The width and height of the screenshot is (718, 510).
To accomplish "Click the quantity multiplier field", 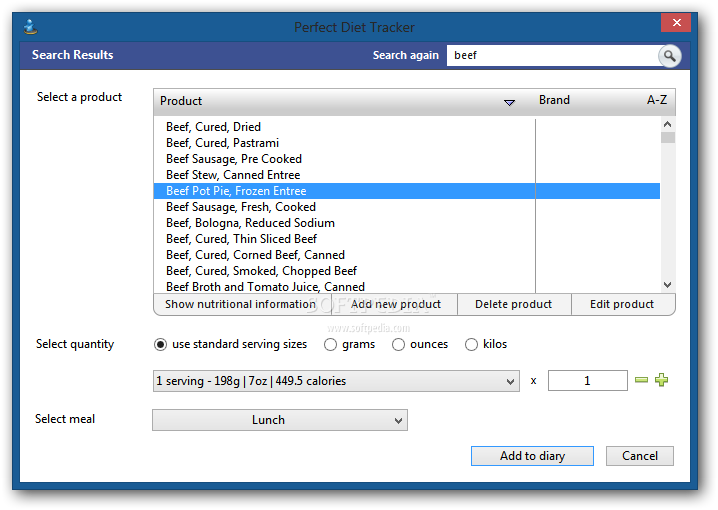I will 587,380.
